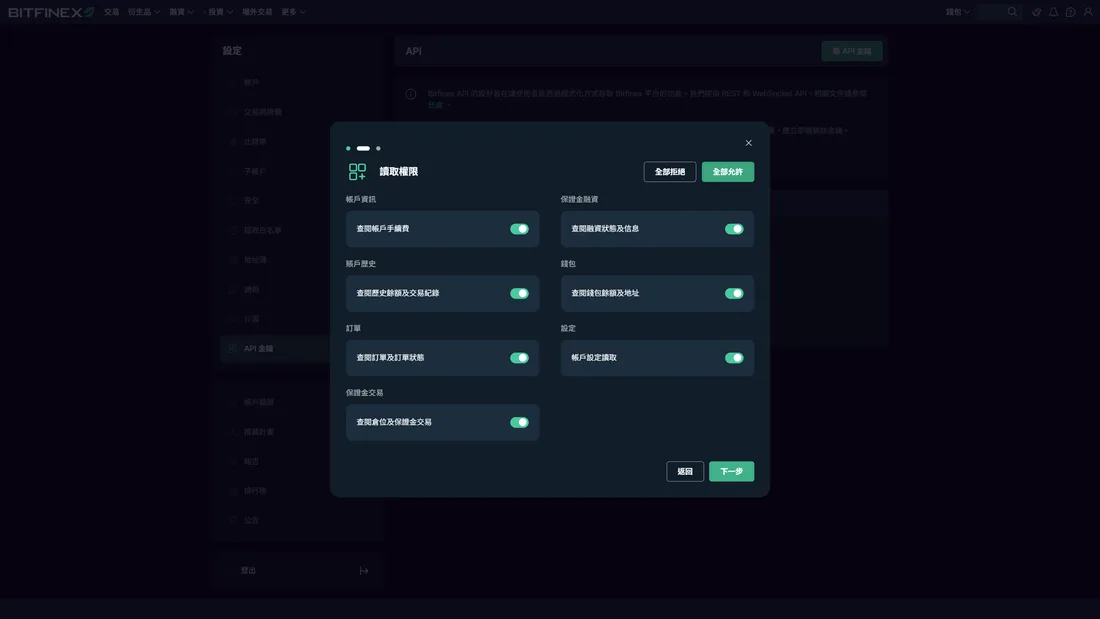Click the 讀取權限 permissions grid icon
The image size is (1100, 619).
click(357, 172)
